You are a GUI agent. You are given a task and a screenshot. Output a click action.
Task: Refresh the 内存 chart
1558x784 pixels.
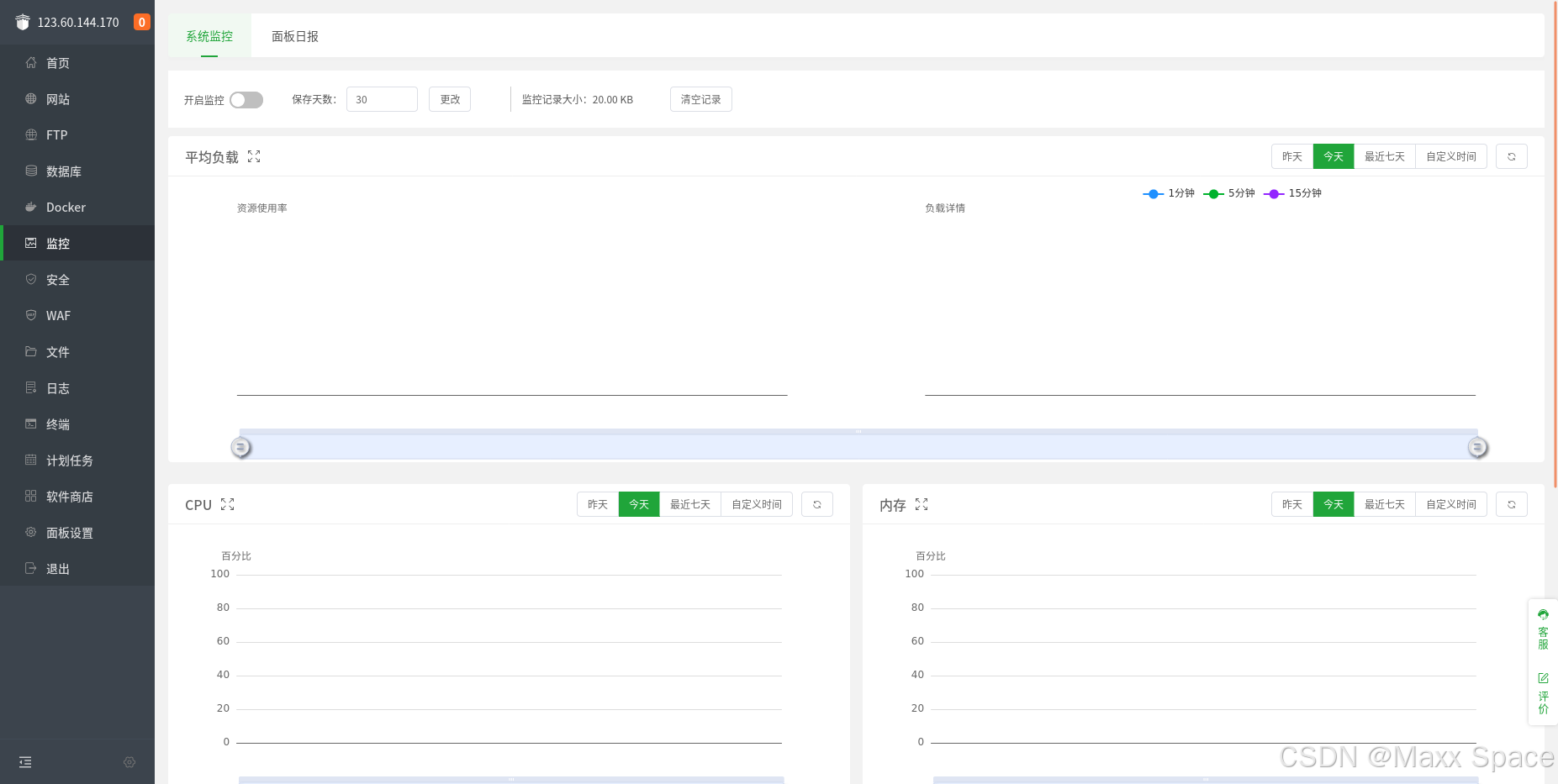coord(1512,504)
